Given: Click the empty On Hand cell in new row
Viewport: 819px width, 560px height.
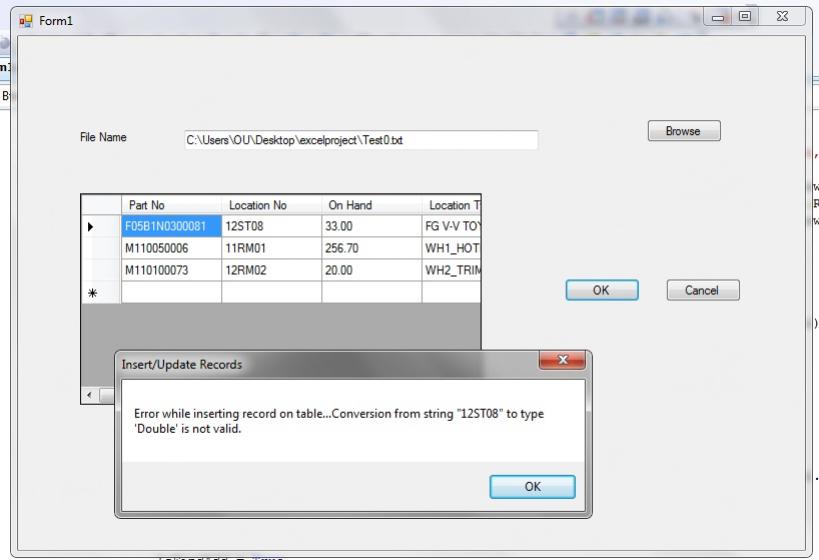Looking at the screenshot, I should pyautogui.click(x=372, y=293).
